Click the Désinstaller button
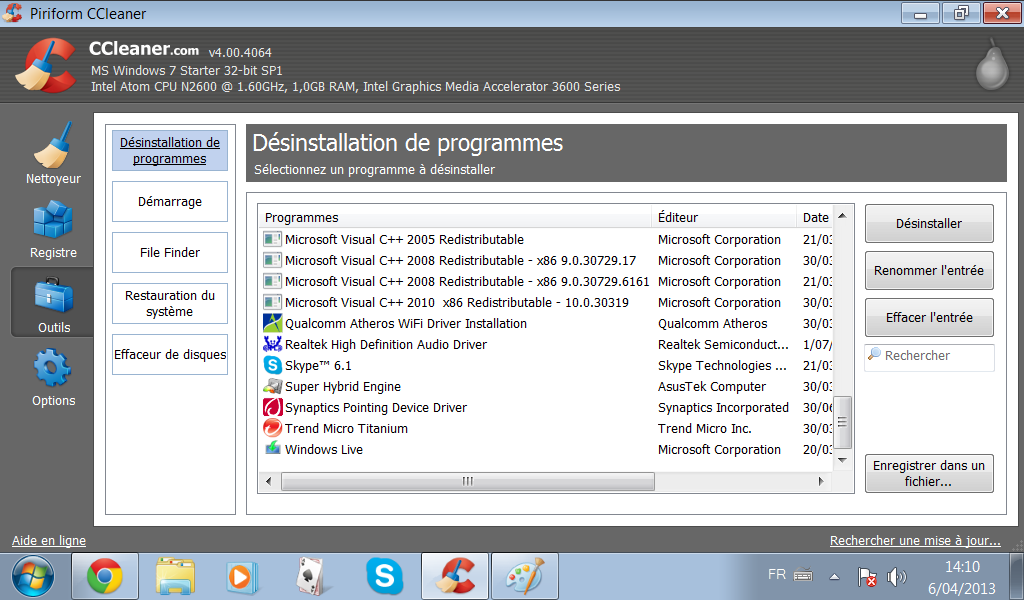Image resolution: width=1024 pixels, height=600 pixels. (929, 223)
